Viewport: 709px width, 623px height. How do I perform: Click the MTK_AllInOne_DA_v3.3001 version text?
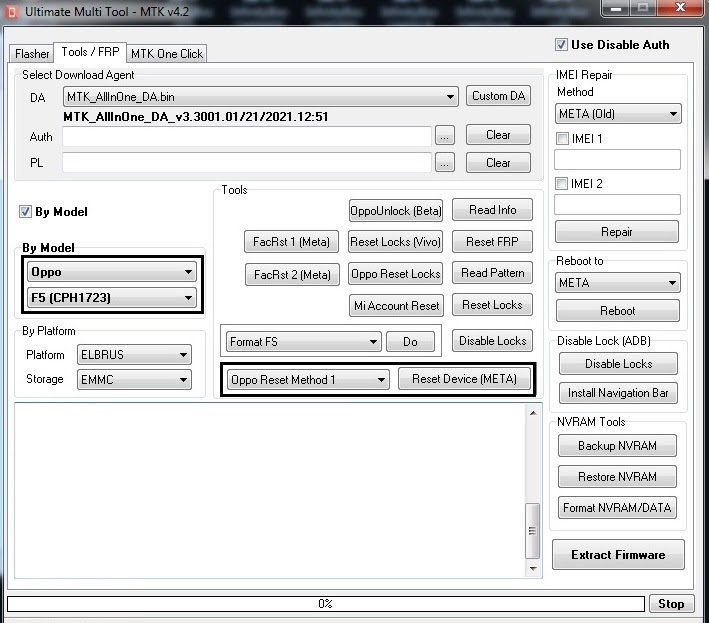click(x=195, y=117)
